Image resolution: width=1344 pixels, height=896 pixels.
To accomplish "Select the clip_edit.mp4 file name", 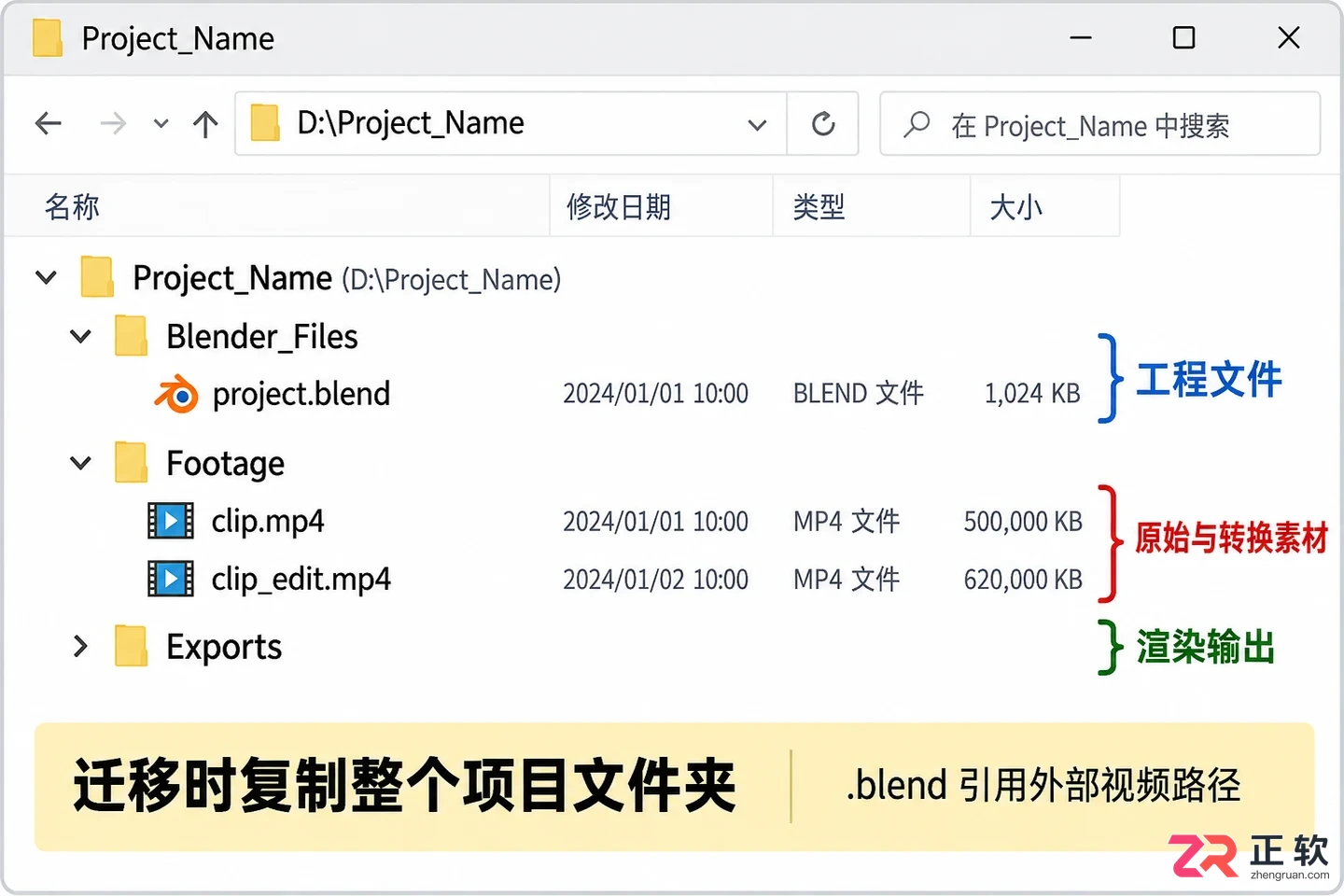I will [301, 579].
